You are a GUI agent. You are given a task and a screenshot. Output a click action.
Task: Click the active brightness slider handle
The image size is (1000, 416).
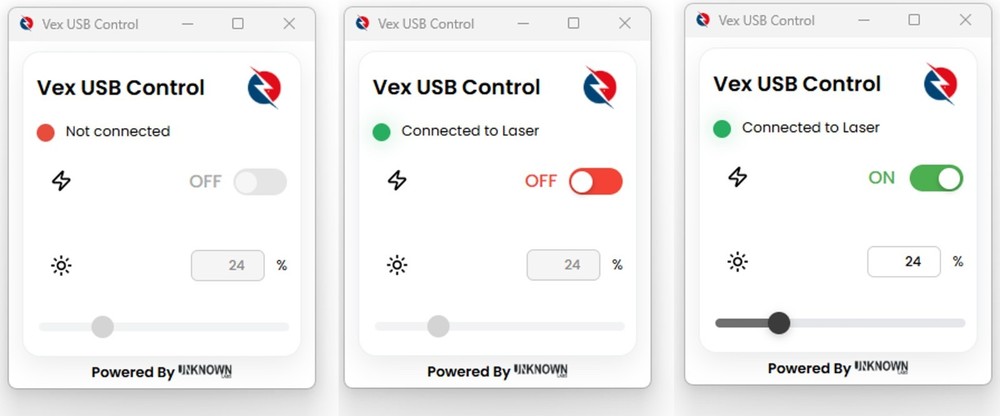tap(779, 323)
